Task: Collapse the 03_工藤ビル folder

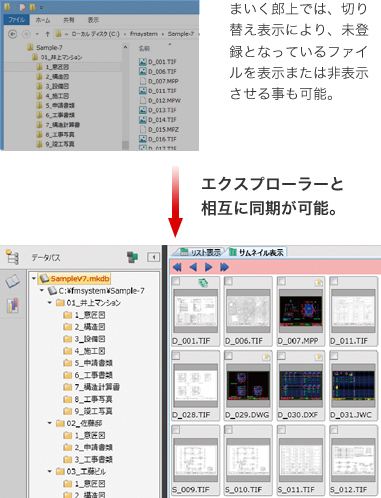Action: [50, 471]
